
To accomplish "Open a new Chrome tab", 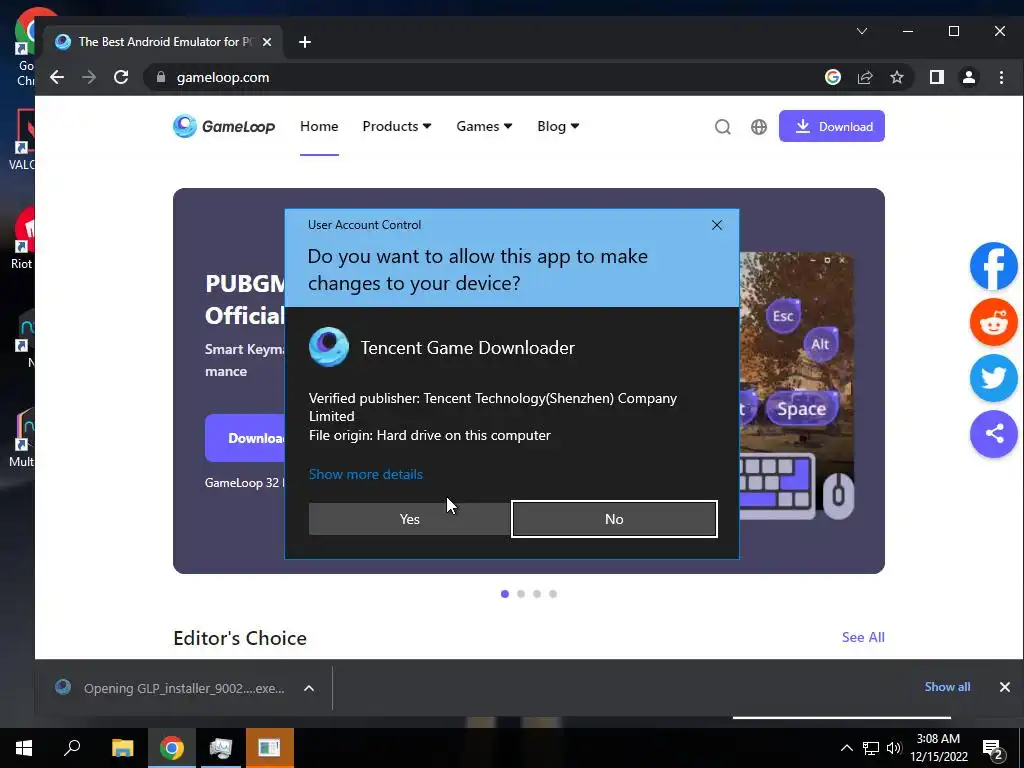I will coord(304,42).
